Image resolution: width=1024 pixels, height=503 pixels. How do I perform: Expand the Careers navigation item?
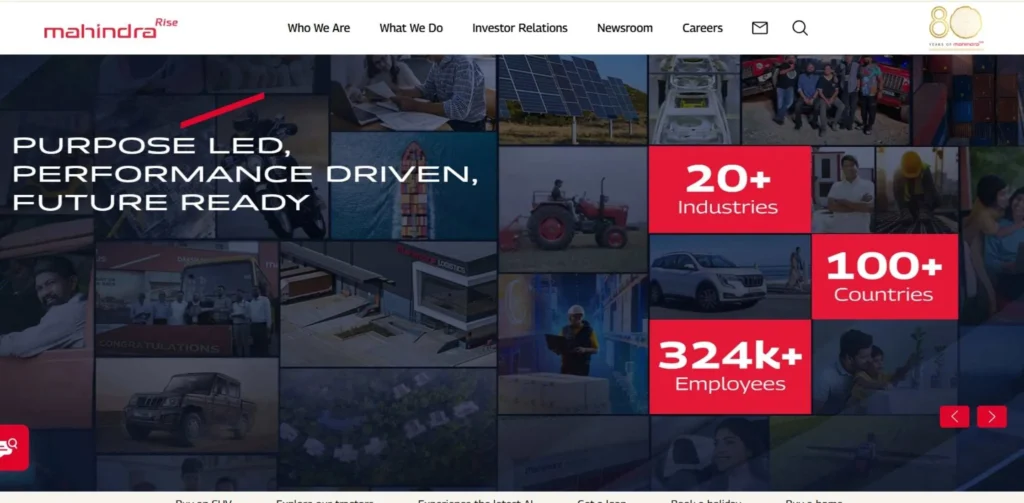point(702,28)
